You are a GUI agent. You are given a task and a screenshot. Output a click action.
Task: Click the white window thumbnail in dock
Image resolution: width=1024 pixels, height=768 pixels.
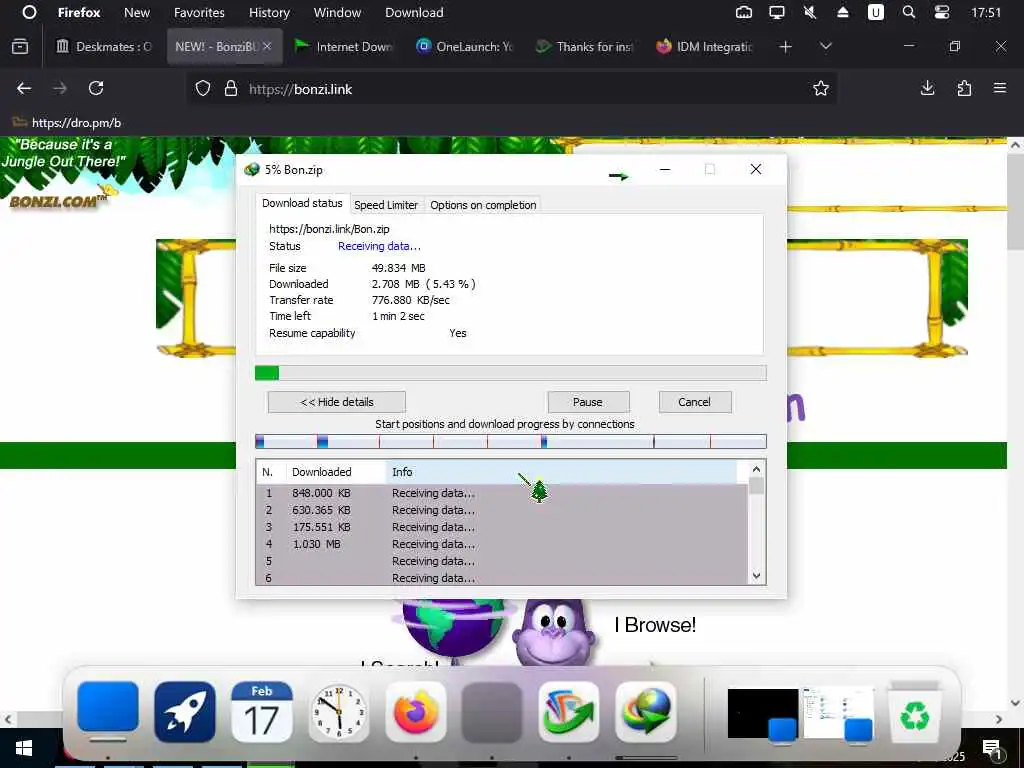pyautogui.click(x=838, y=712)
